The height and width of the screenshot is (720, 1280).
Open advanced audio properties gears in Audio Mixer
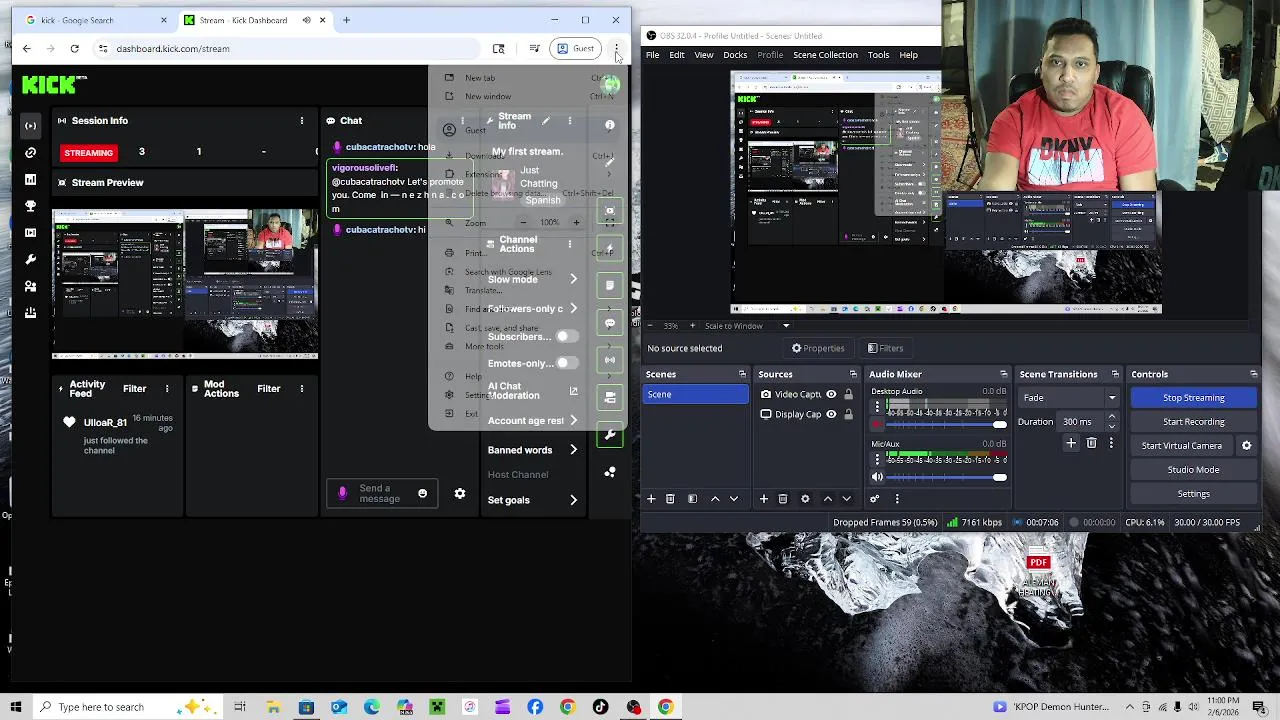tap(875, 499)
